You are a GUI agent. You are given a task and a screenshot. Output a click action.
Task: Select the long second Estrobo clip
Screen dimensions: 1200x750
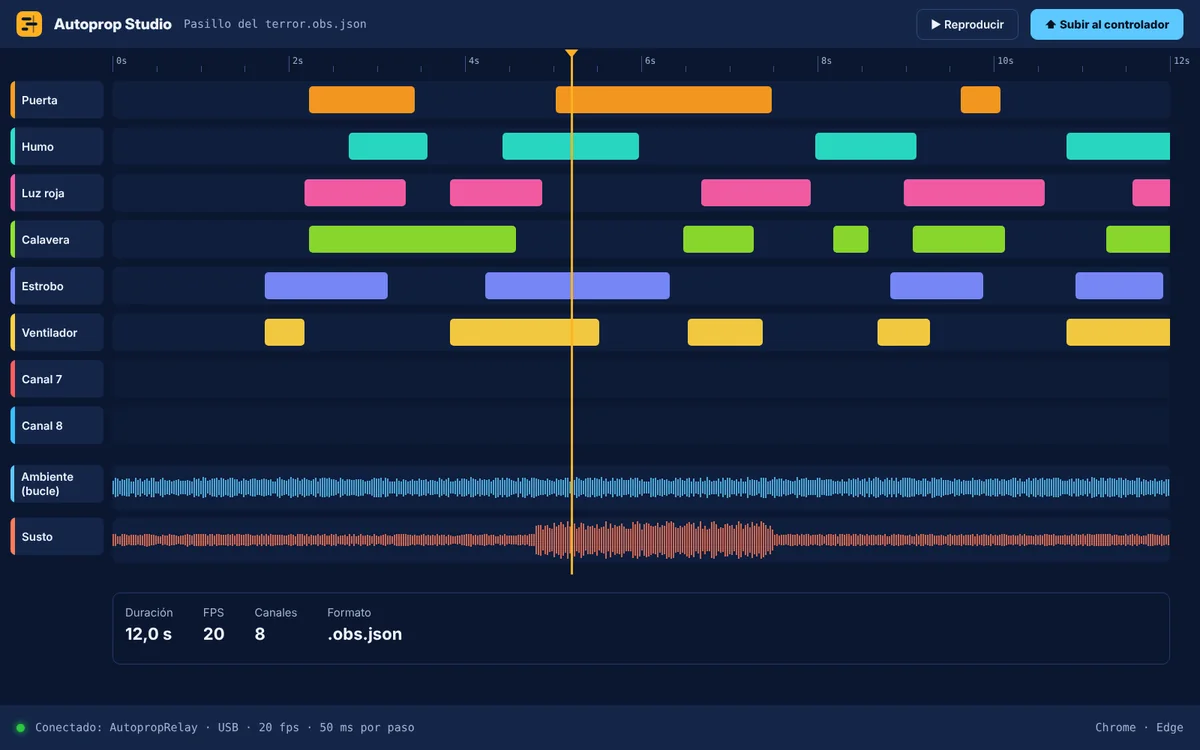click(x=578, y=286)
